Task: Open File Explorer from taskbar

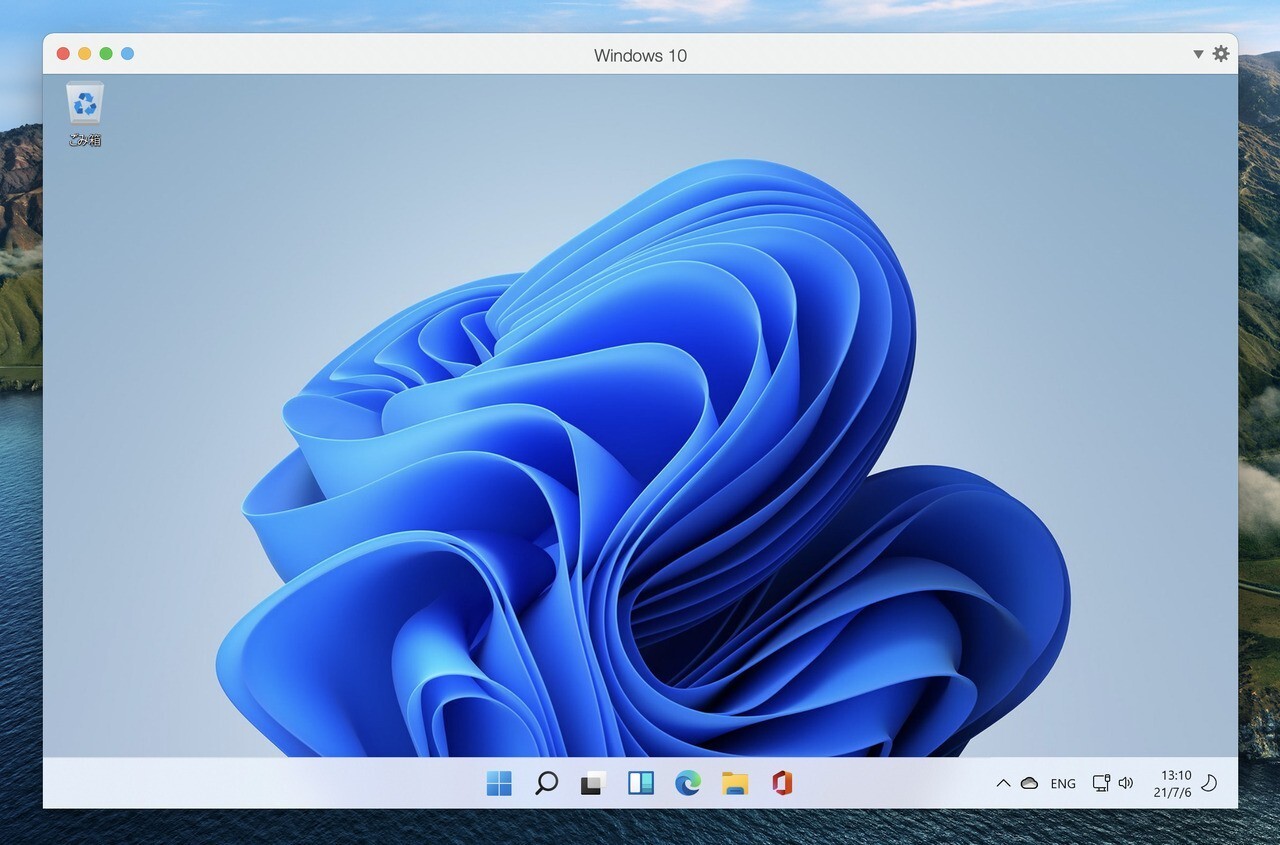Action: (x=735, y=783)
